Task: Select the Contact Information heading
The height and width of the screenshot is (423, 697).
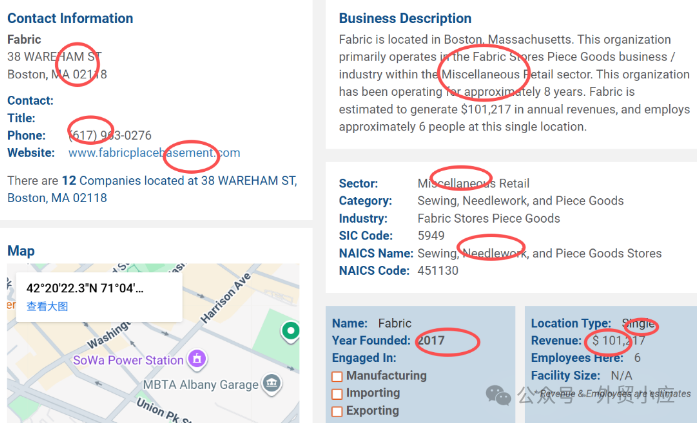Action: point(70,18)
